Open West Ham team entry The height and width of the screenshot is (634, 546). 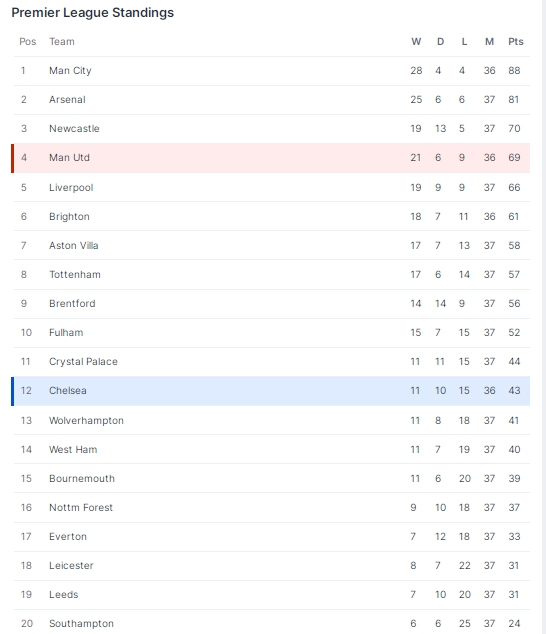tap(73, 450)
